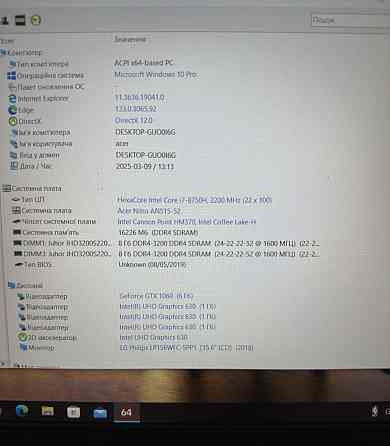Click the Internet Explorer row icon
The height and width of the screenshot is (446, 390).
tap(12, 99)
